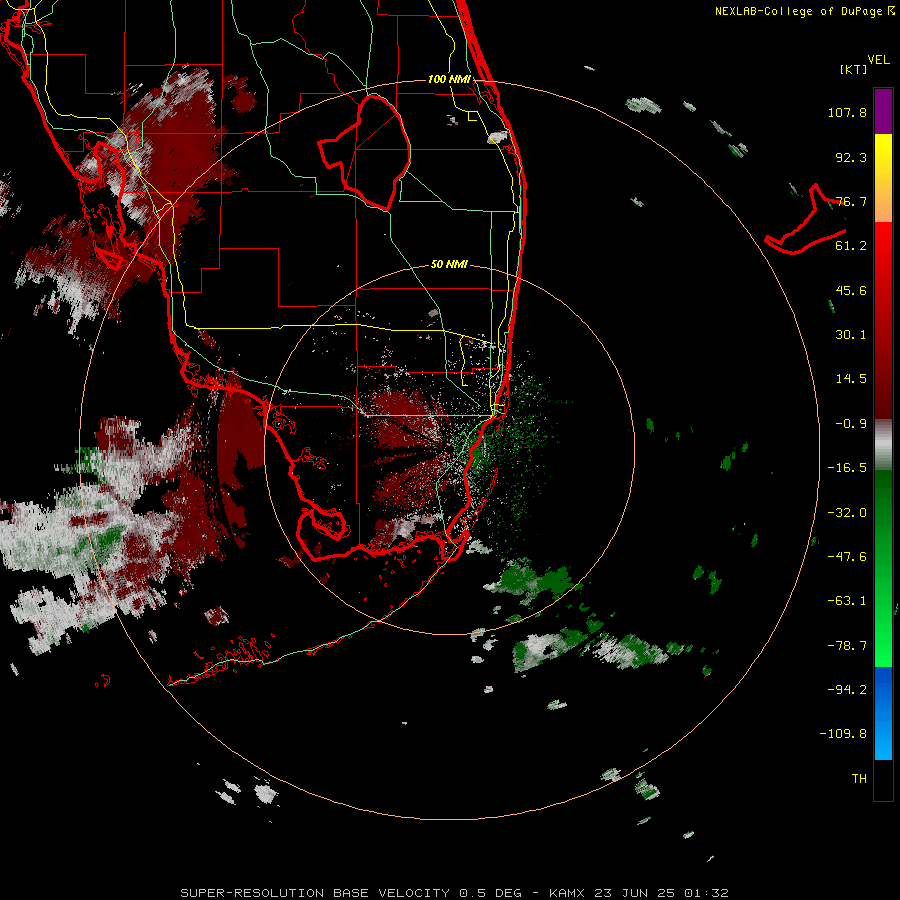900x900 pixels.
Task: Click the -0.9 legend value
Action: (851, 424)
